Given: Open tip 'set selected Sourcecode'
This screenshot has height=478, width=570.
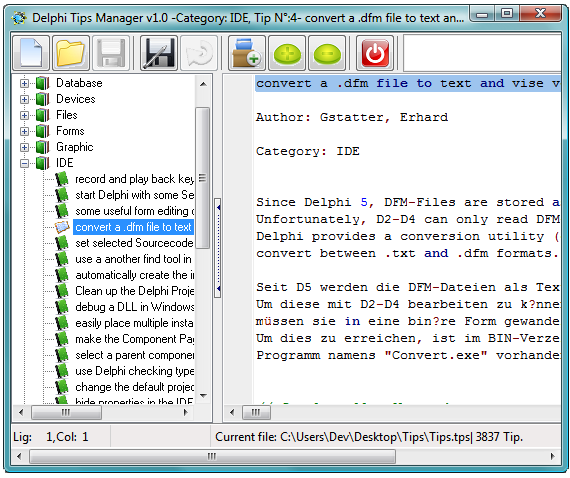Looking at the screenshot, I should tap(135, 243).
